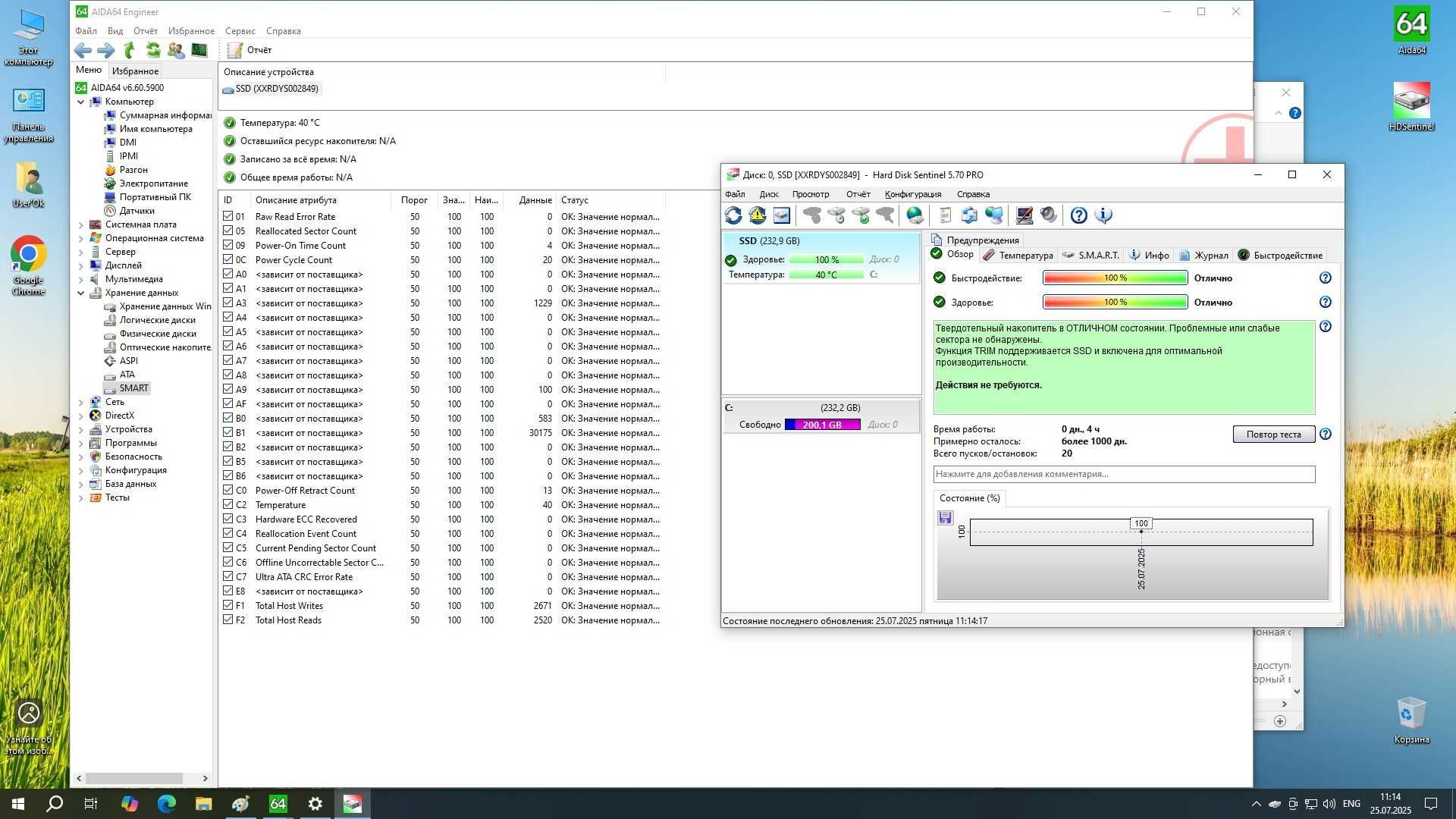This screenshot has height=819, width=1456.
Task: Collapse the Компьютер tree node
Action: point(81,102)
